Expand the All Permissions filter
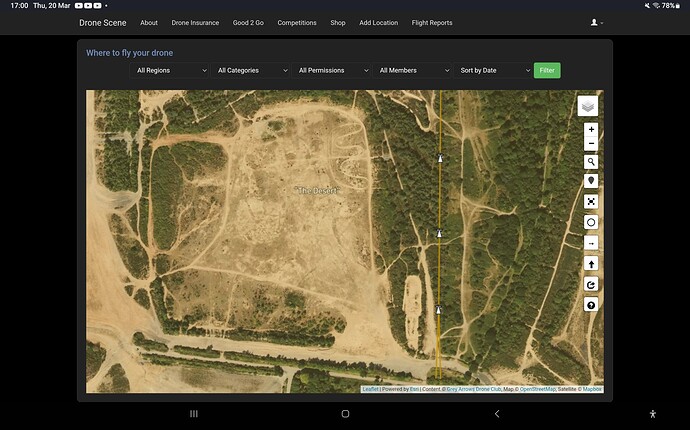690x430 pixels. point(333,71)
